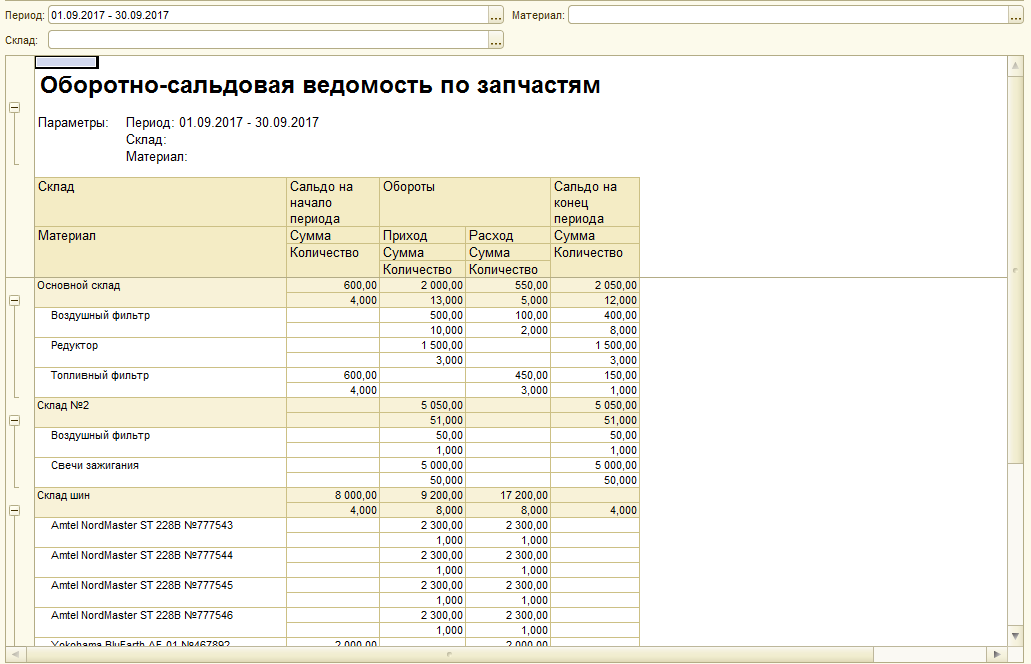Select the report title 'Оборотно-сальдовая ведомость по запчастям'

pyautogui.click(x=320, y=85)
